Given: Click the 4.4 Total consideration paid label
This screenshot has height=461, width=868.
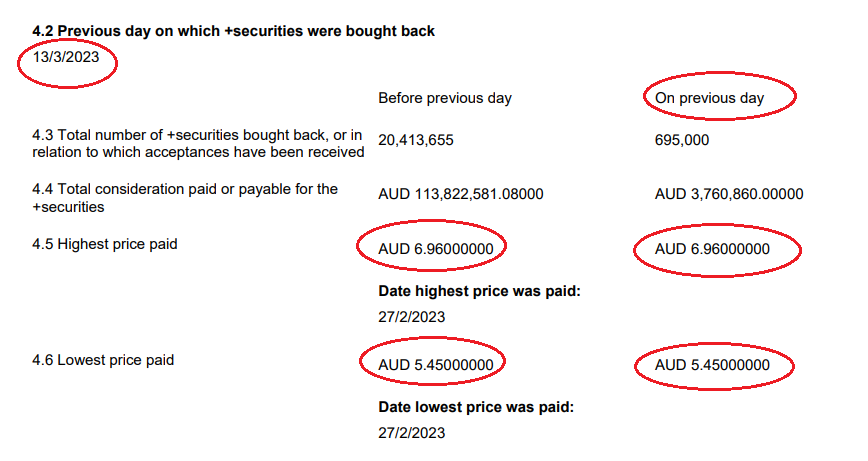Looking at the screenshot, I should (185, 198).
